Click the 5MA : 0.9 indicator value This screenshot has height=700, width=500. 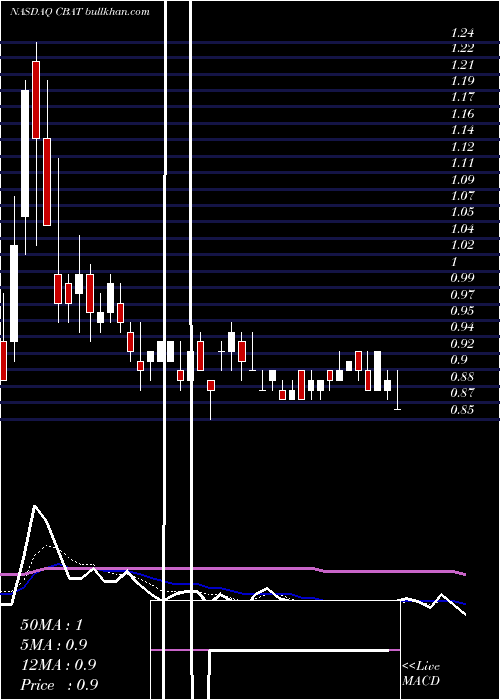click(x=54, y=645)
